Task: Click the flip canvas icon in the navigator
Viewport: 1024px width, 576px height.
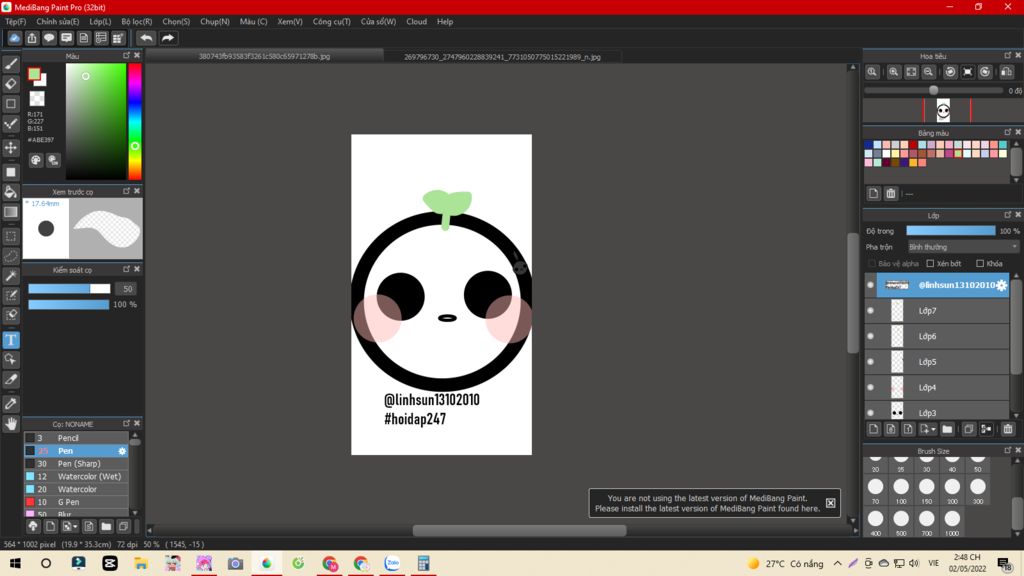Action: click(x=1006, y=72)
